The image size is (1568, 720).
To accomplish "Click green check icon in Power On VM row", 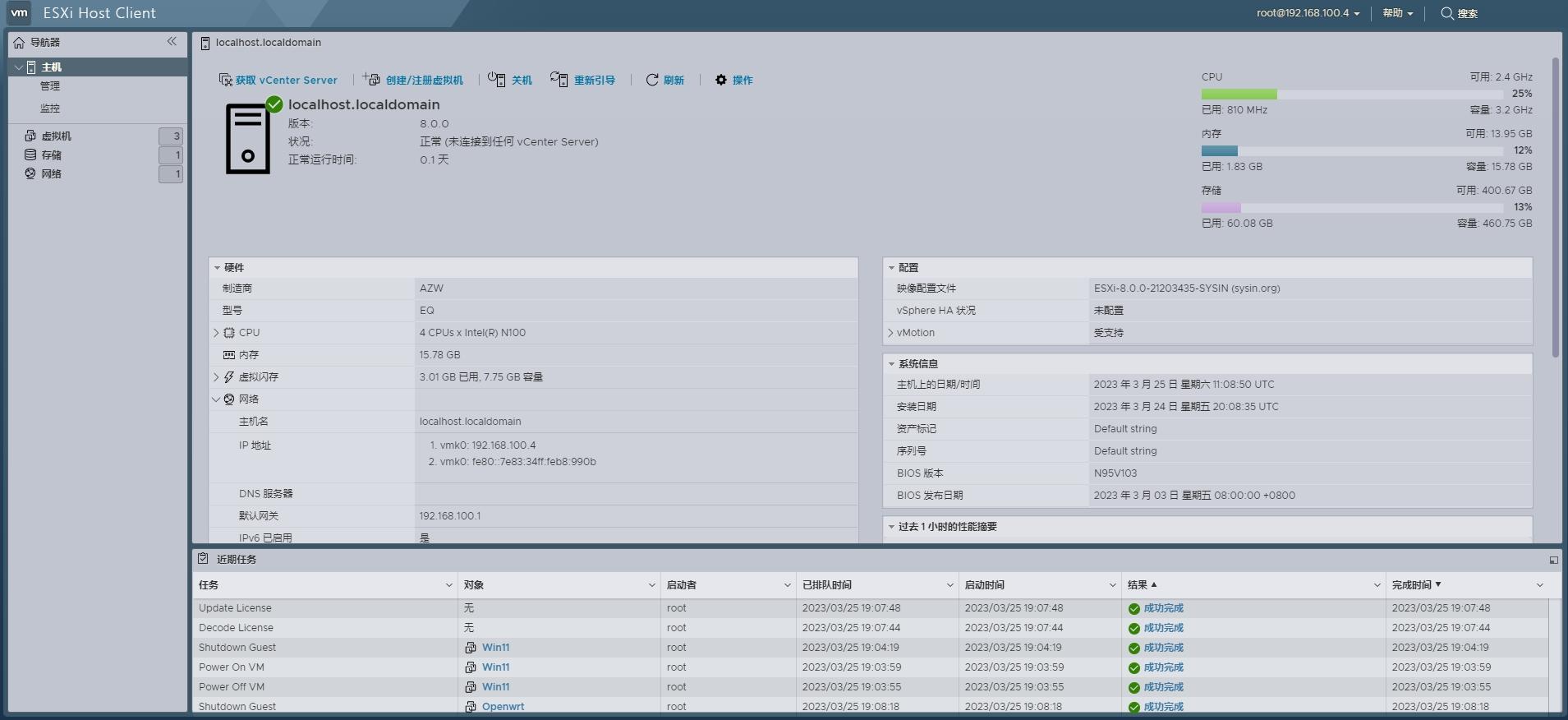I will click(x=1133, y=668).
